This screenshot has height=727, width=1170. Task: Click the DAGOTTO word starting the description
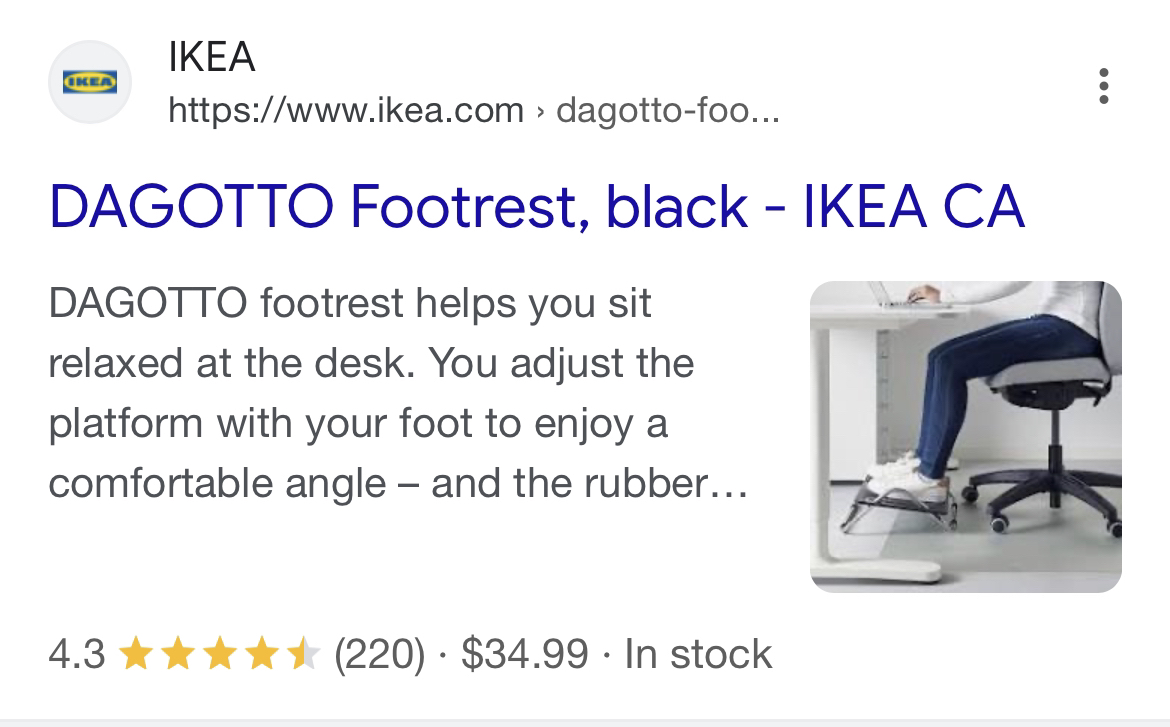point(148,303)
